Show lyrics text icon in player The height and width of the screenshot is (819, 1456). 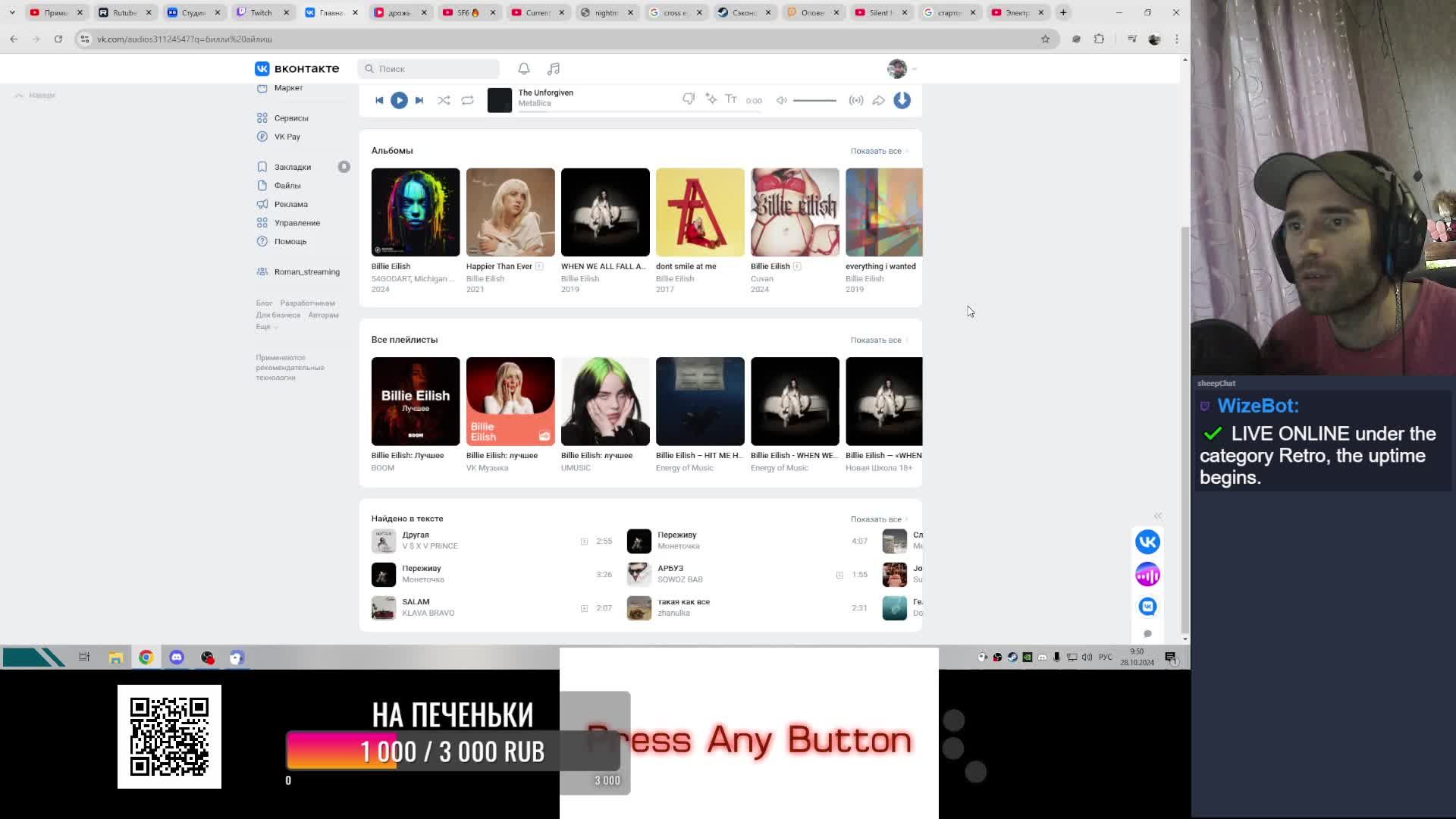[731, 99]
